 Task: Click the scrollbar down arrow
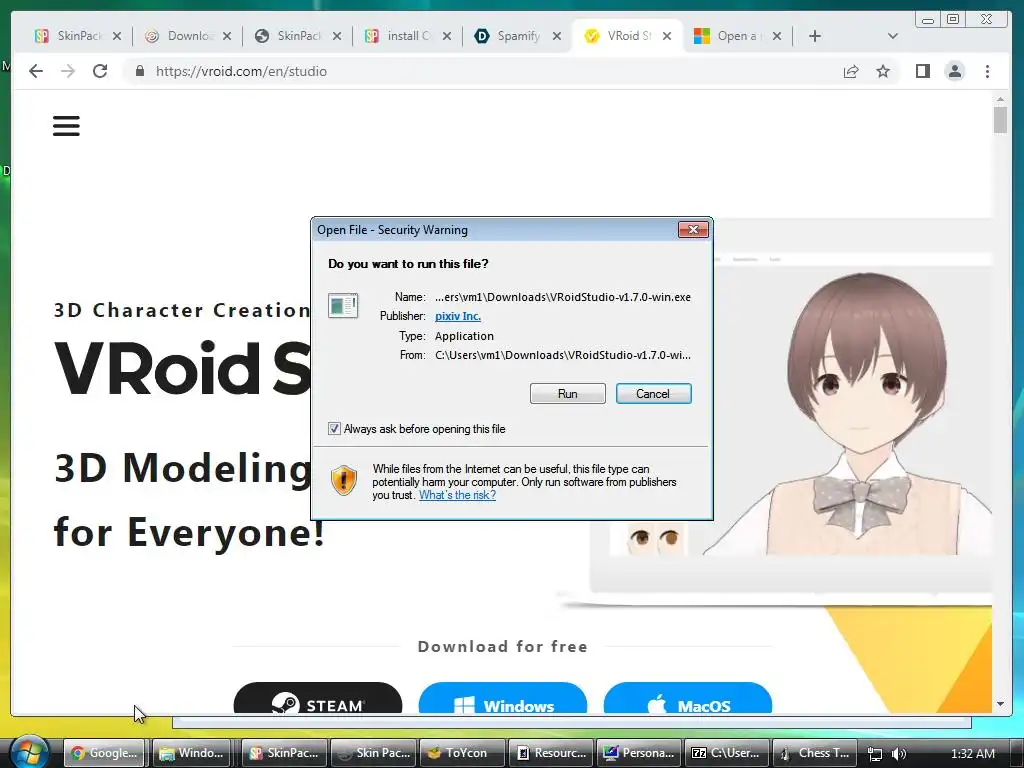[x=1000, y=704]
